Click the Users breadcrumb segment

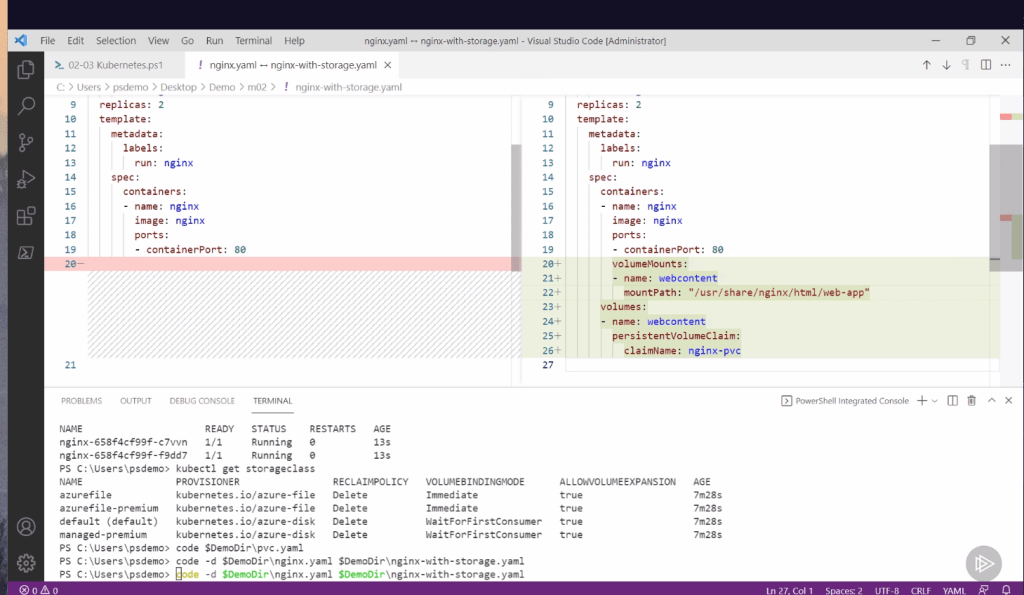(89, 87)
